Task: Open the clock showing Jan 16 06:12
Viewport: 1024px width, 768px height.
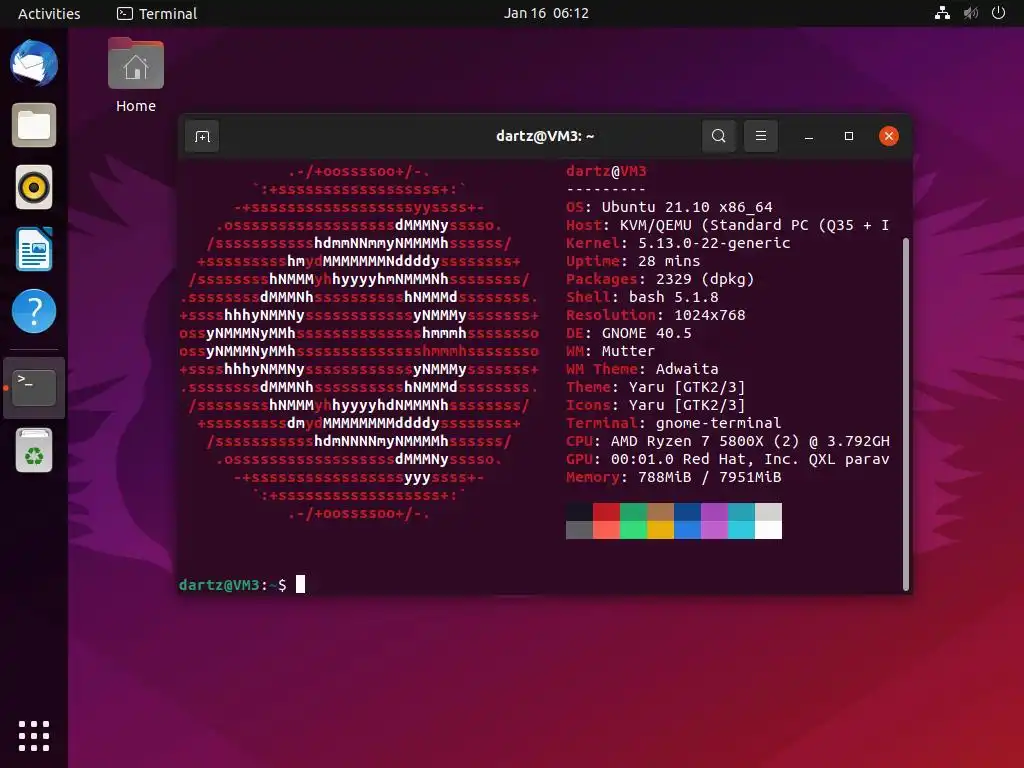Action: [x=546, y=13]
